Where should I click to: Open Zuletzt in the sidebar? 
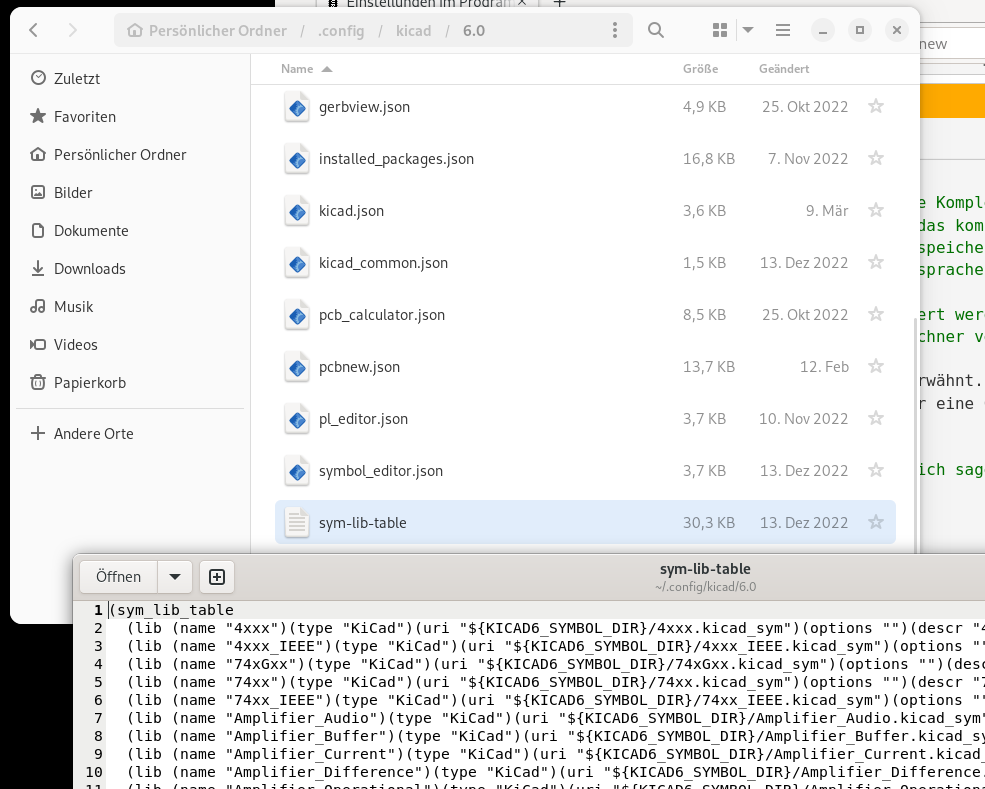pyautogui.click(x=130, y=79)
